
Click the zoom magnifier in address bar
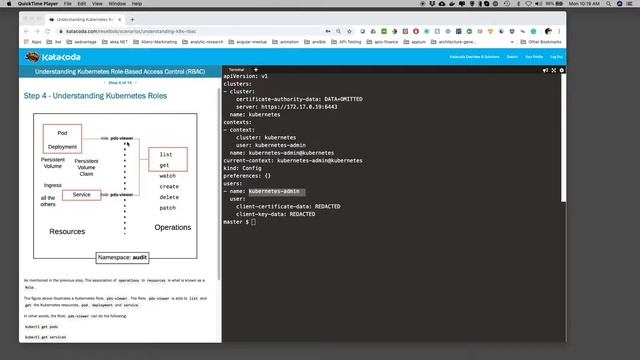pos(338,31)
